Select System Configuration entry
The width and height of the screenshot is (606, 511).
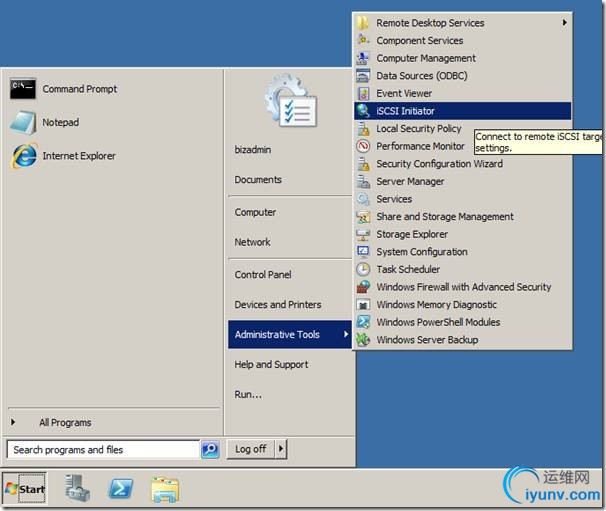point(463,252)
